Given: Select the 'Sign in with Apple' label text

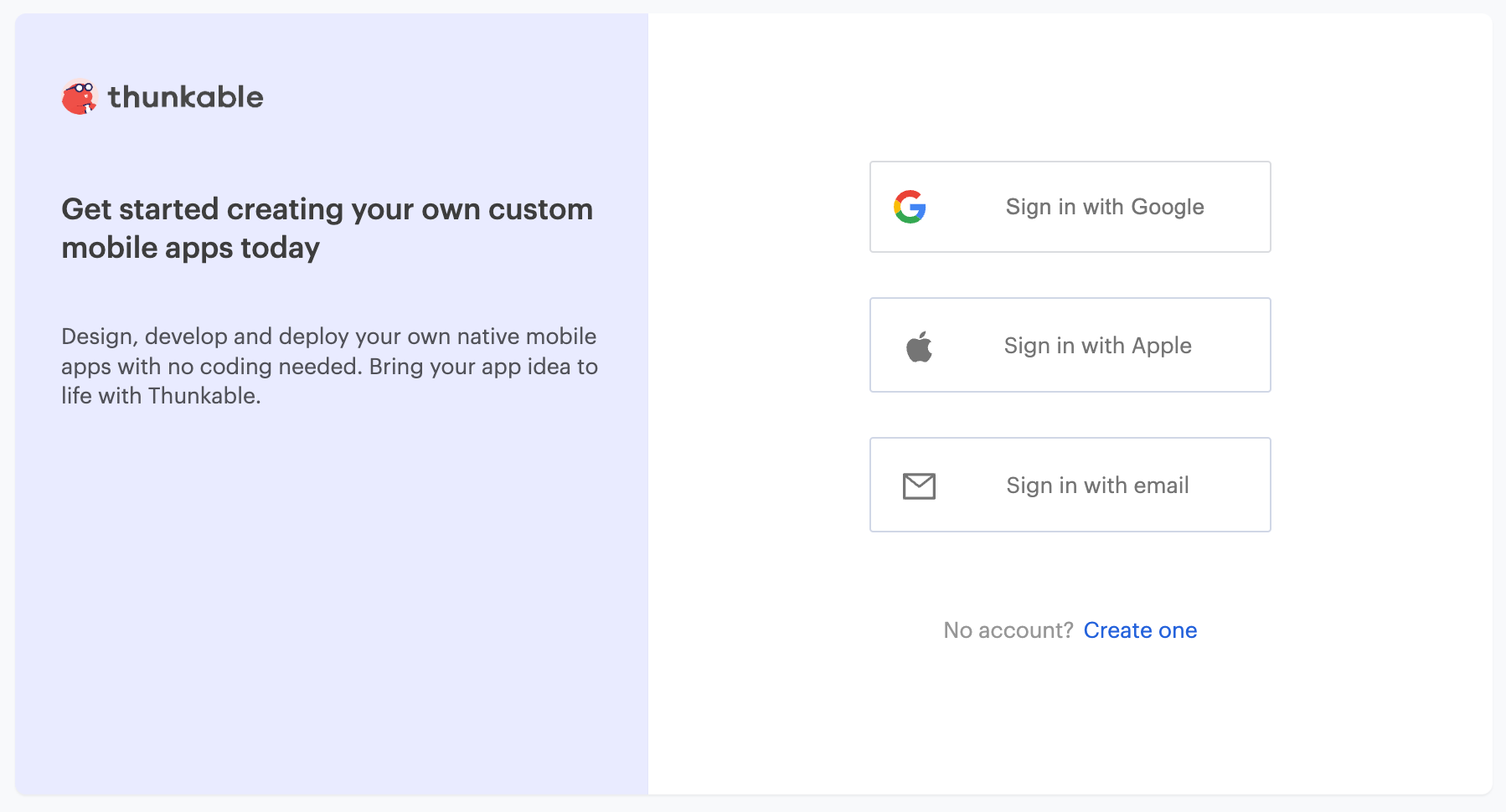Looking at the screenshot, I should pyautogui.click(x=1097, y=346).
